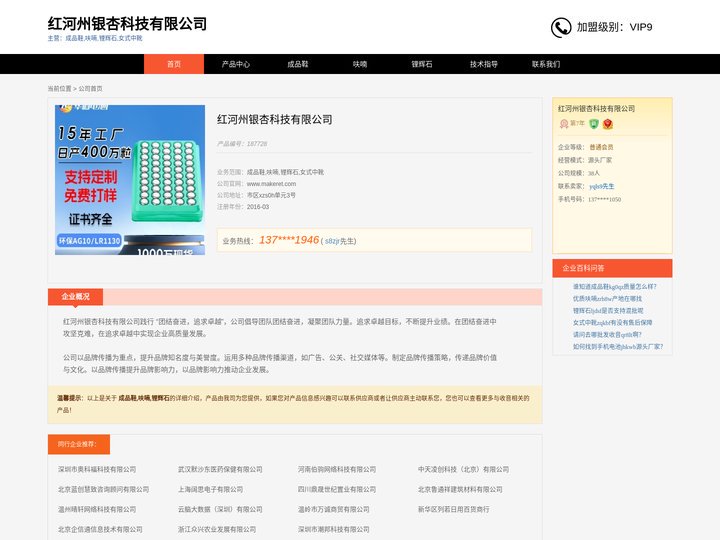This screenshot has height=540, width=720.
Task: Open 北京企信通信息技术有限公司 link
Action: [100, 529]
